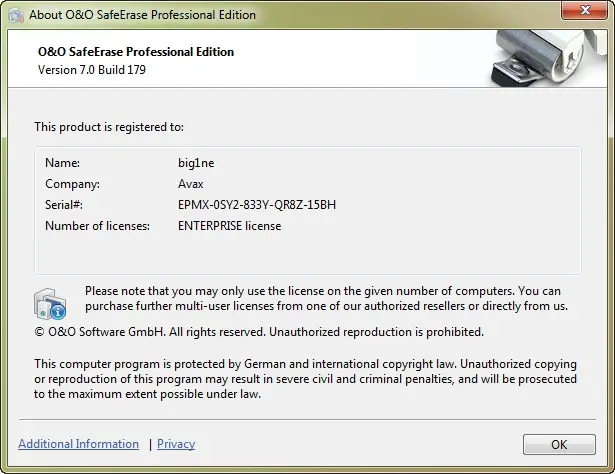Click the Version 7.0 Build 179 text

point(92,70)
